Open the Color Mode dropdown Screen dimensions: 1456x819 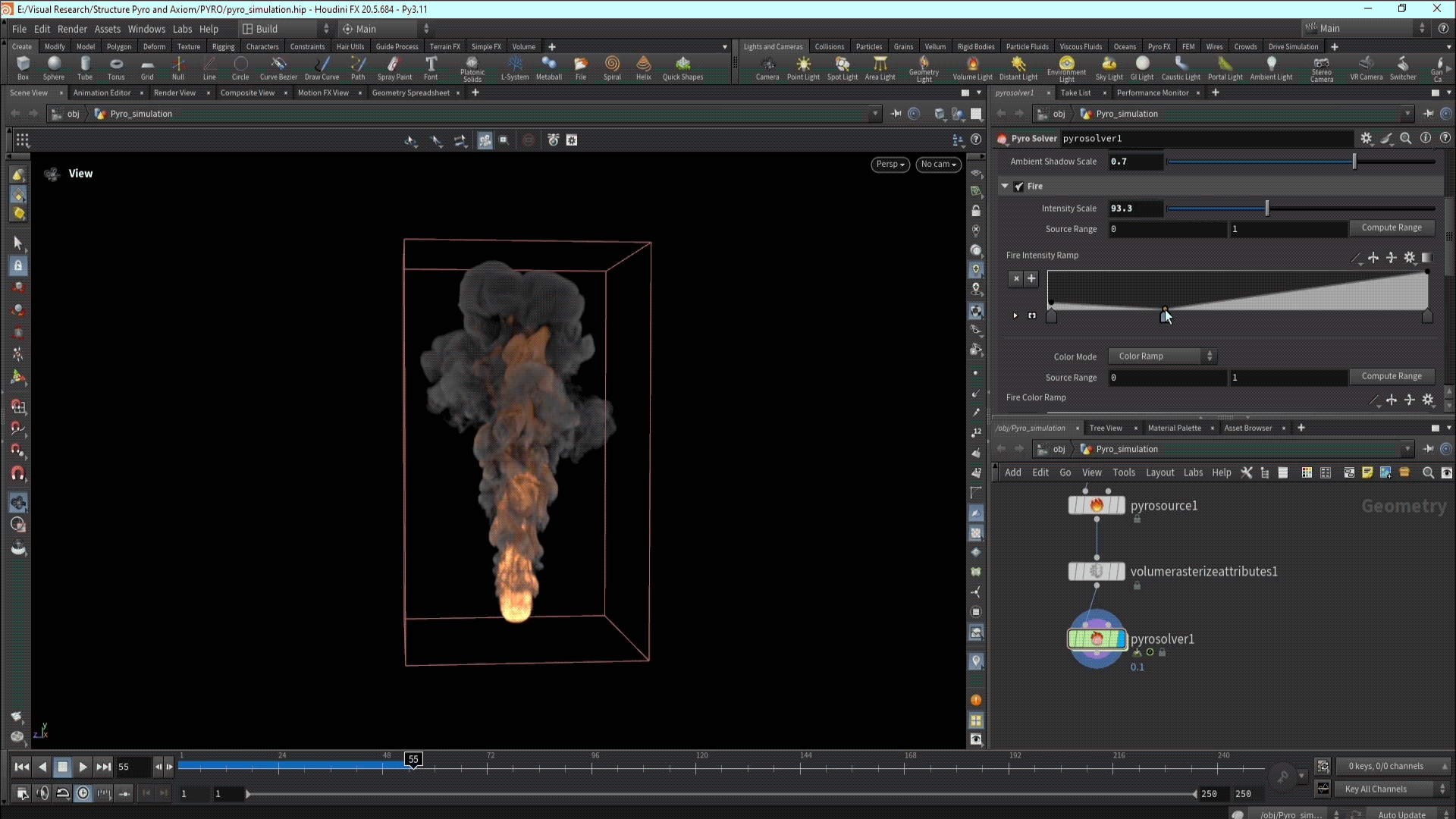point(1163,356)
